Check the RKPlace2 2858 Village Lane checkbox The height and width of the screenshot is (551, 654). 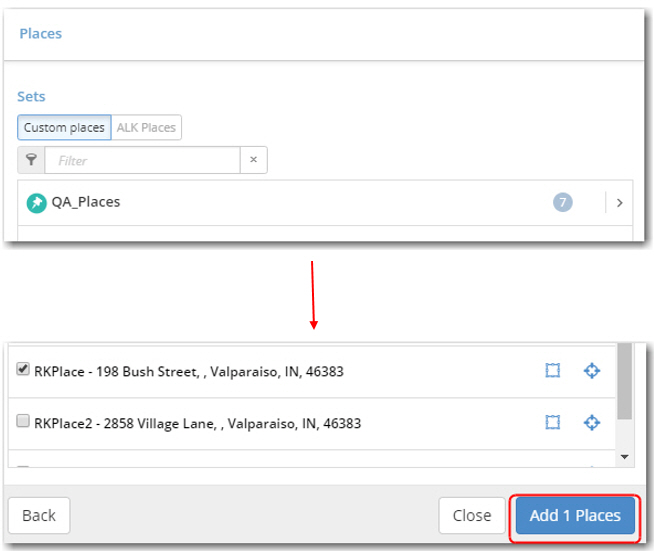[23, 420]
